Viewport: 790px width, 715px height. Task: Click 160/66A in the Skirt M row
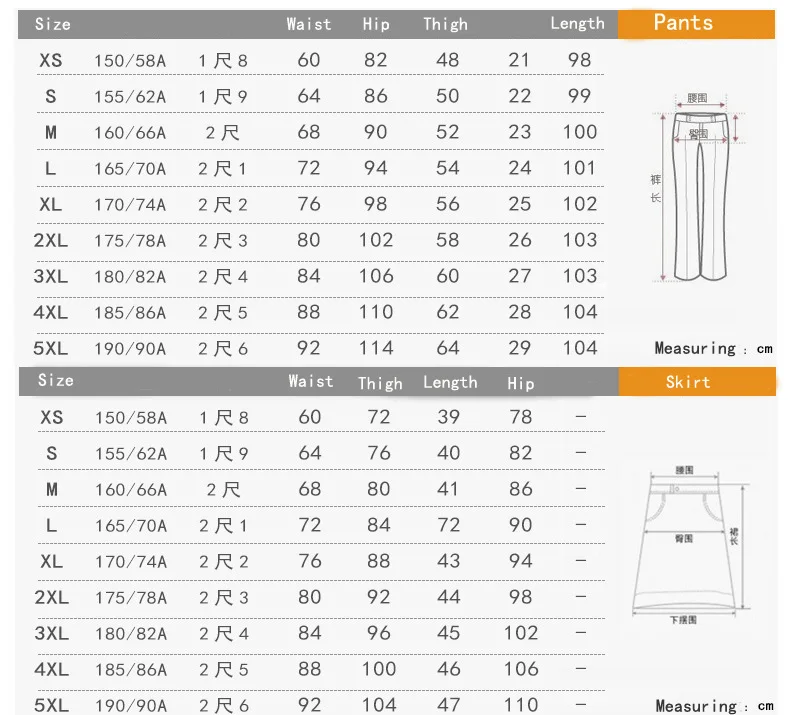(x=131, y=489)
